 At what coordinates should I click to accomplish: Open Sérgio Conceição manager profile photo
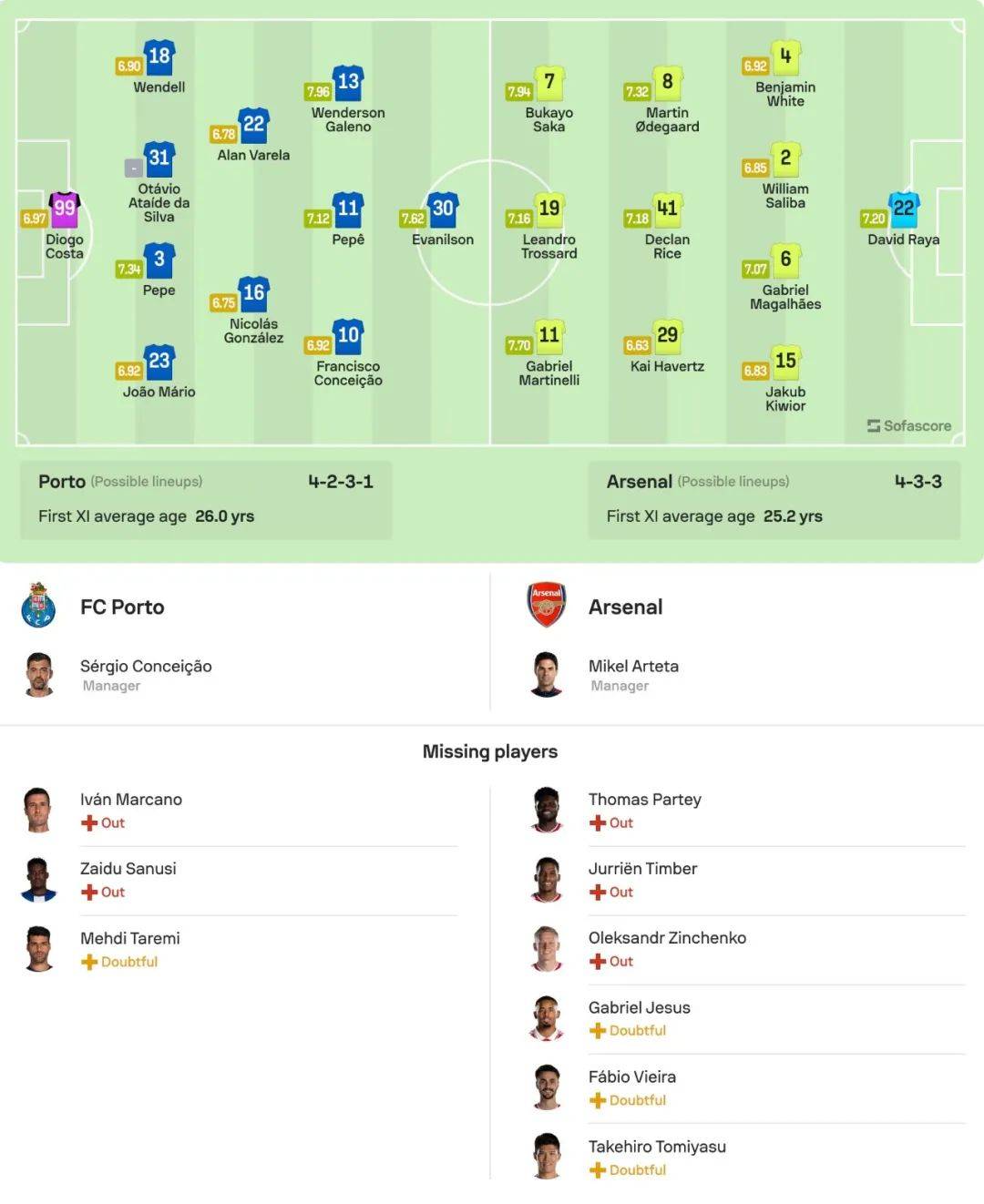pos(39,674)
